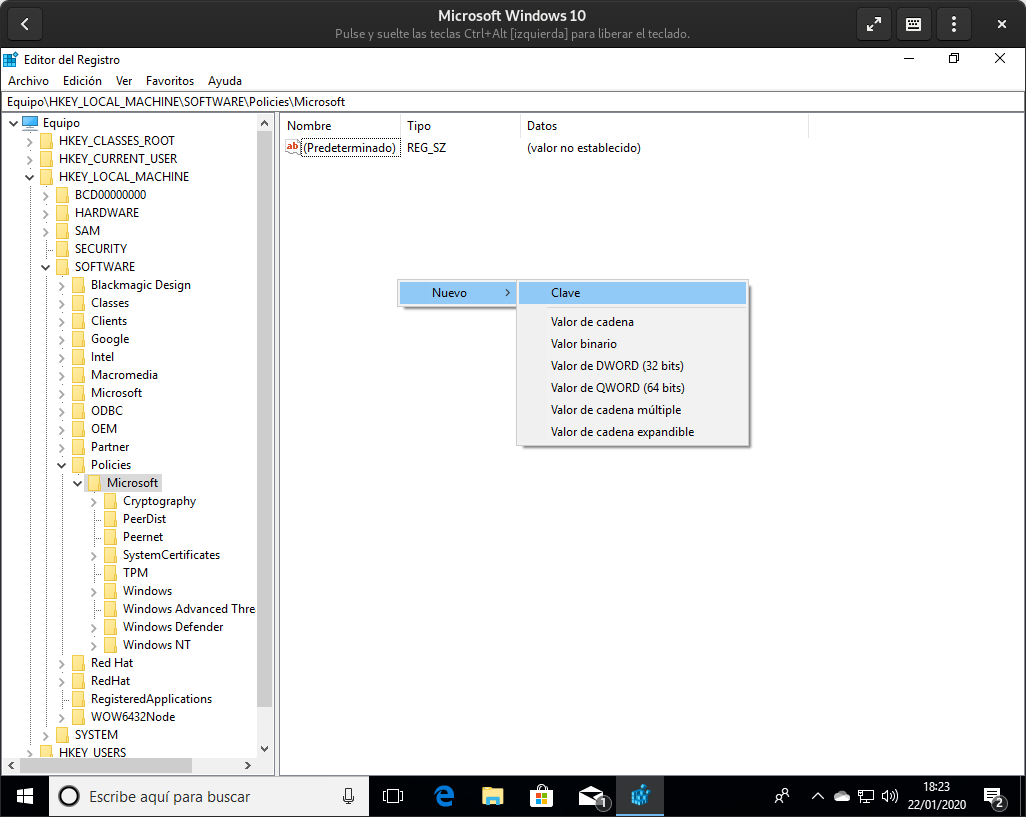Click the Registry Editor taskbar icon

pyautogui.click(x=640, y=796)
